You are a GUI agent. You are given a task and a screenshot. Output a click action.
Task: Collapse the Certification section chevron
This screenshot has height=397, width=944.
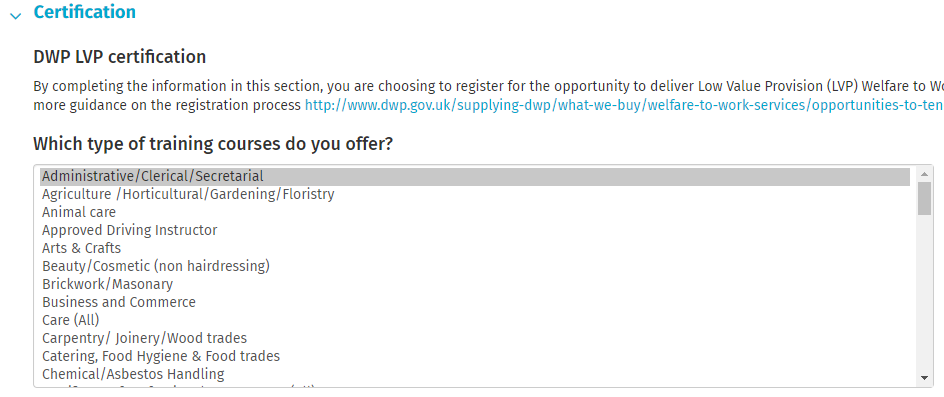point(16,16)
